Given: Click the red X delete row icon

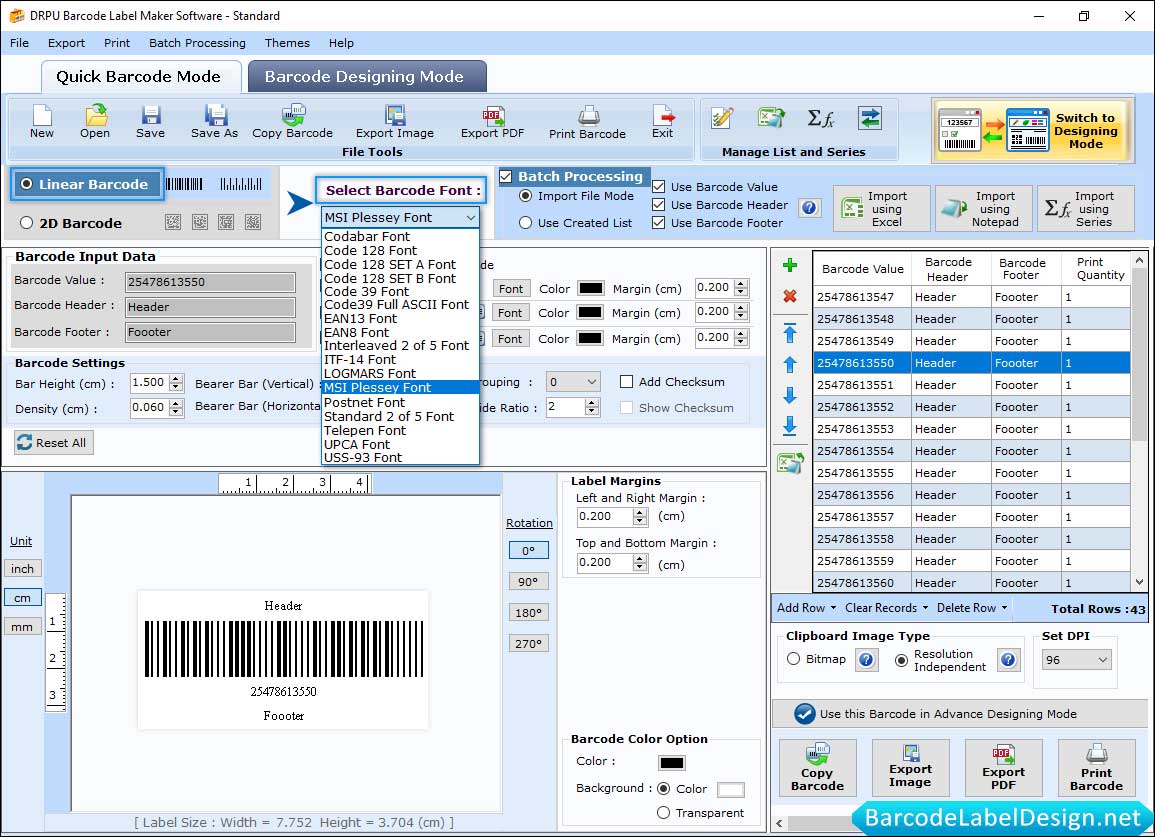Looking at the screenshot, I should (x=790, y=296).
